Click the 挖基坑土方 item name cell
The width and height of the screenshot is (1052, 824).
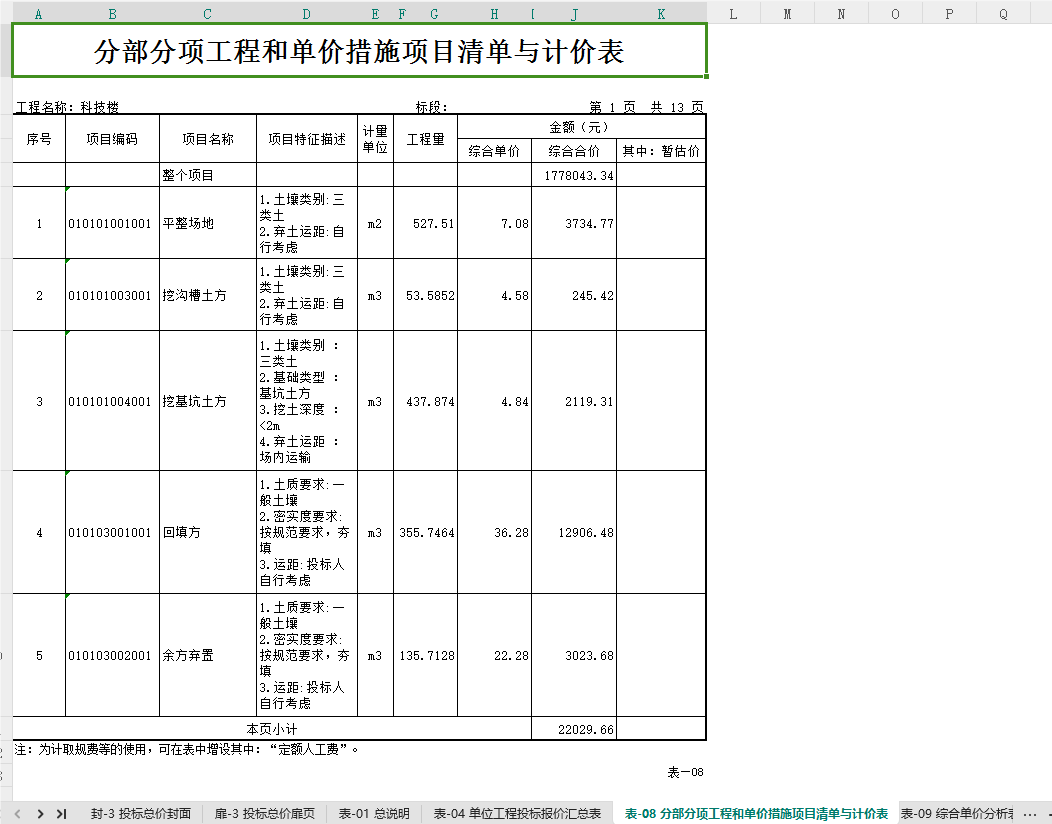[208, 401]
